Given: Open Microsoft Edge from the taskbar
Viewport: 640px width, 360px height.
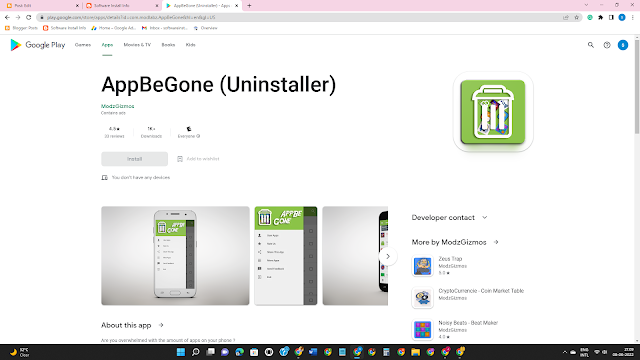Looking at the screenshot, I should pos(240,352).
